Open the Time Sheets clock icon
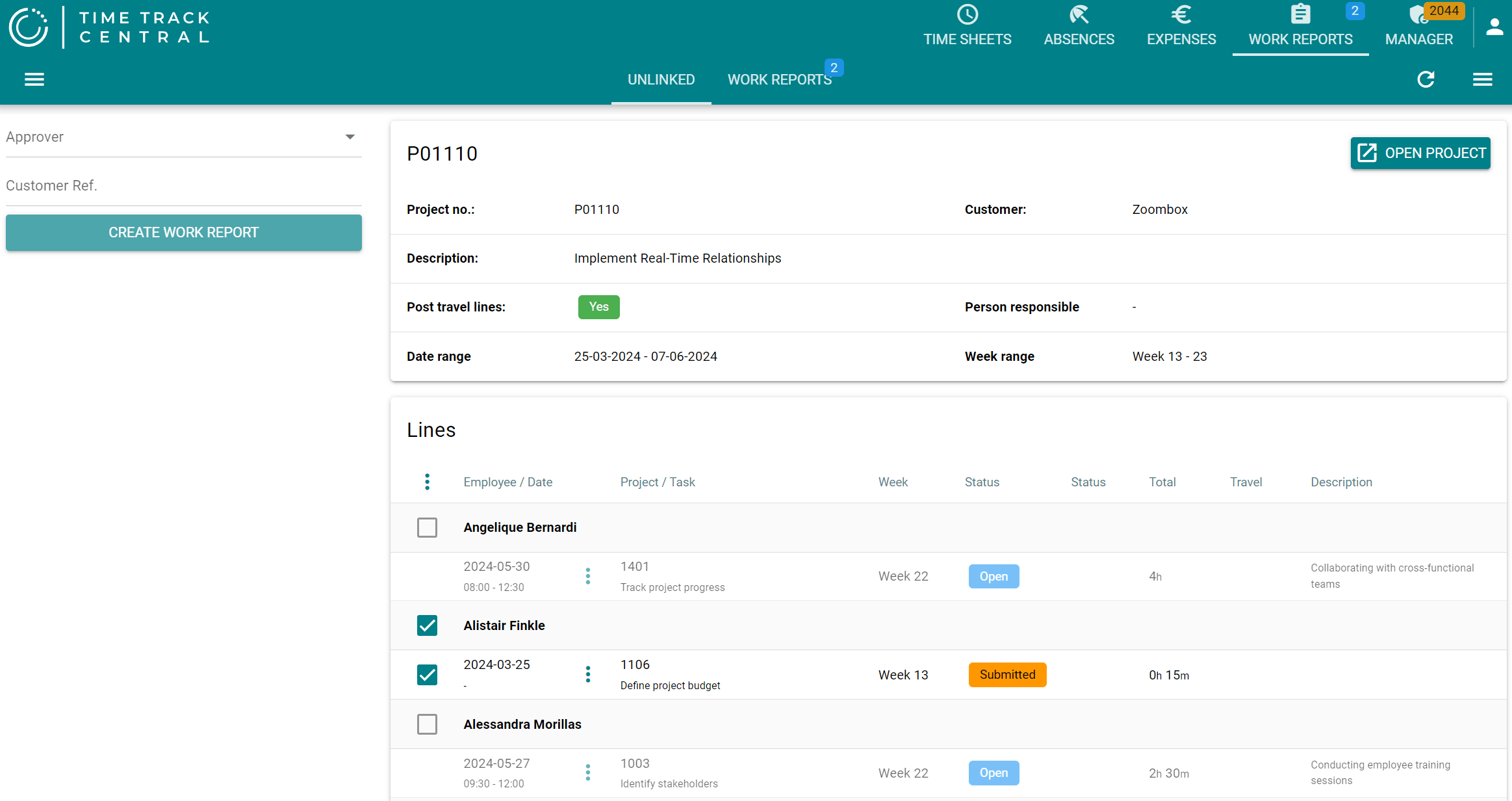 (967, 14)
